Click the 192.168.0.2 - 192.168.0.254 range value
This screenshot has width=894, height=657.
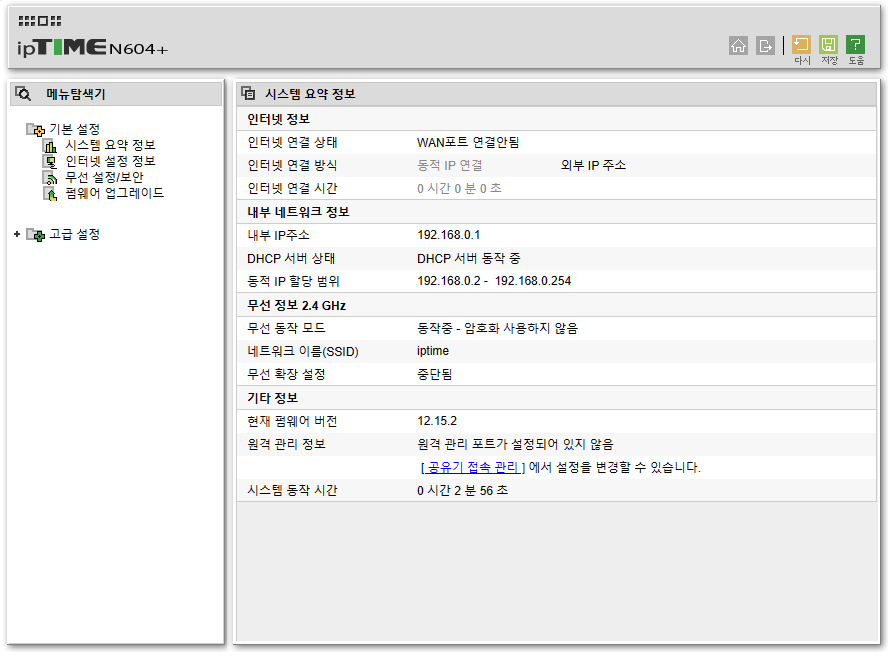[494, 281]
